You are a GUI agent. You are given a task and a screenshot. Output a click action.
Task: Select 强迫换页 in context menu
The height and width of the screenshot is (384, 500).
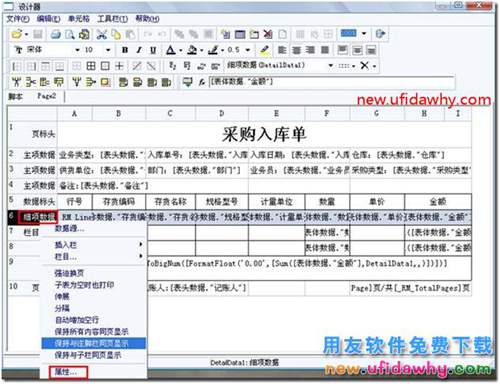(93, 273)
